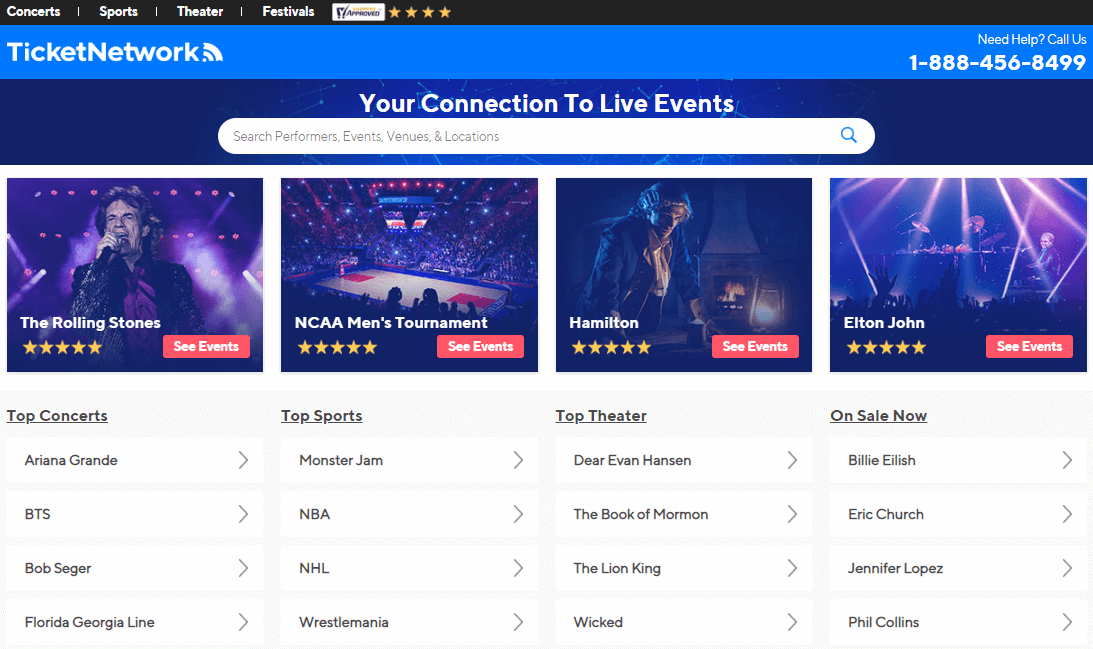Open the Concerts menu item
1093x649 pixels.
[x=33, y=12]
